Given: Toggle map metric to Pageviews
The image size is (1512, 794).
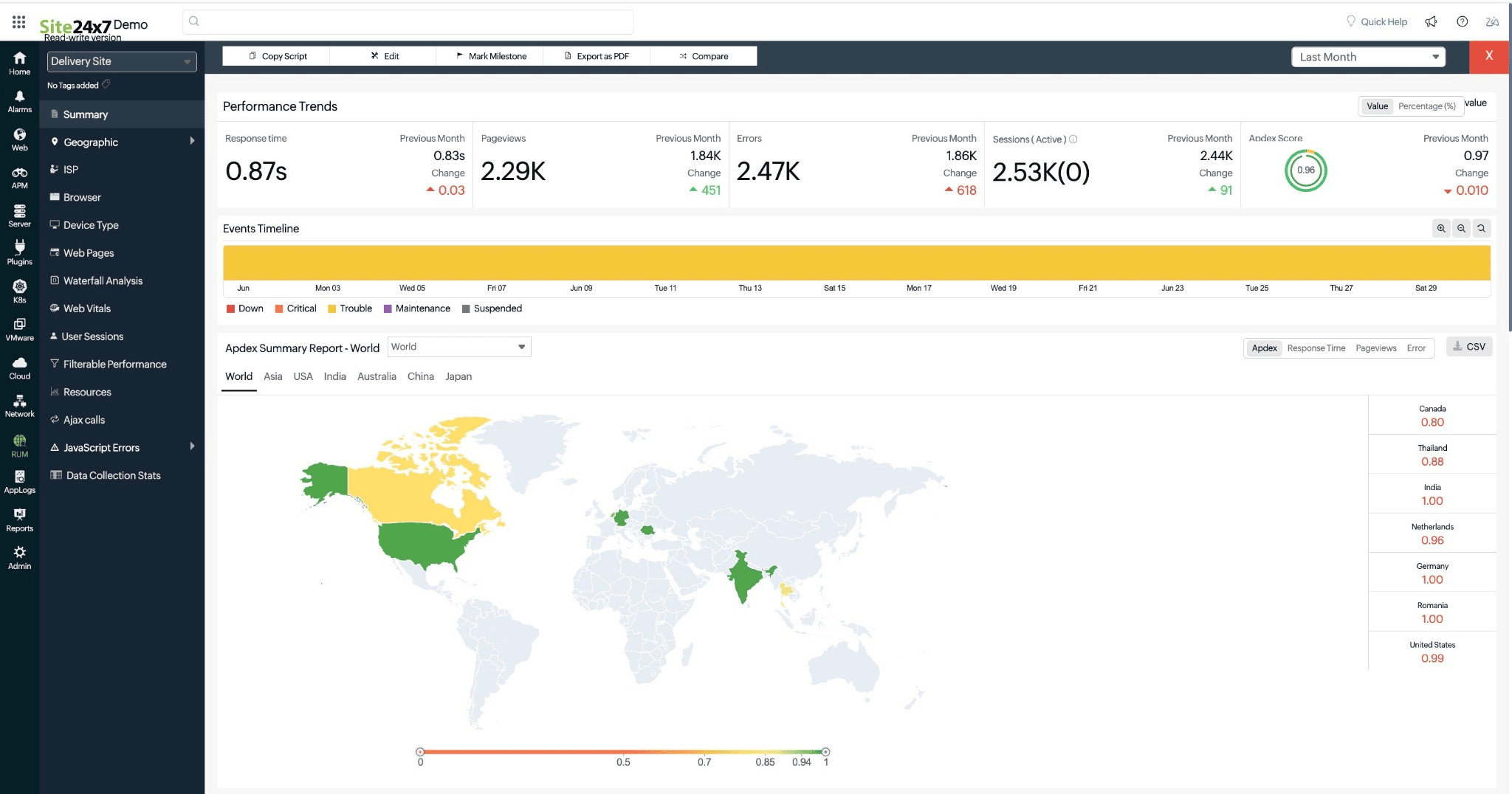Looking at the screenshot, I should 1375,348.
